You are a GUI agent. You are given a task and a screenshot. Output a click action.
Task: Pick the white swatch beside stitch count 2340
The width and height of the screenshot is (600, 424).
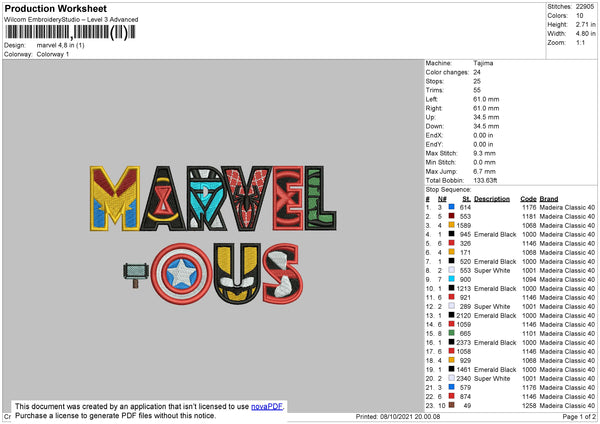pos(452,378)
